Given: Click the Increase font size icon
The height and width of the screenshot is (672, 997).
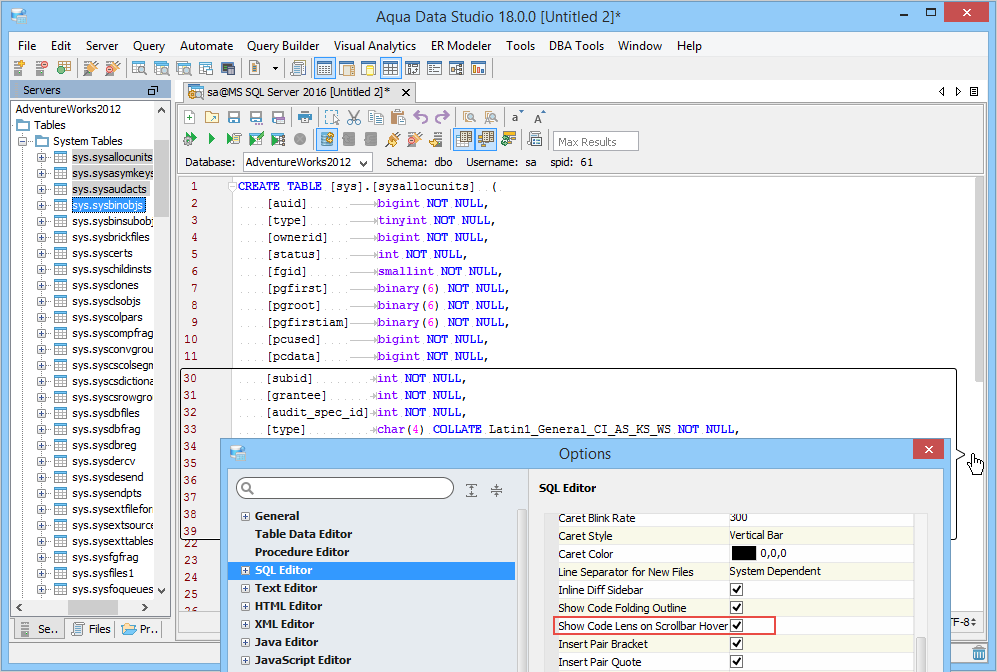Looking at the screenshot, I should pyautogui.click(x=539, y=117).
